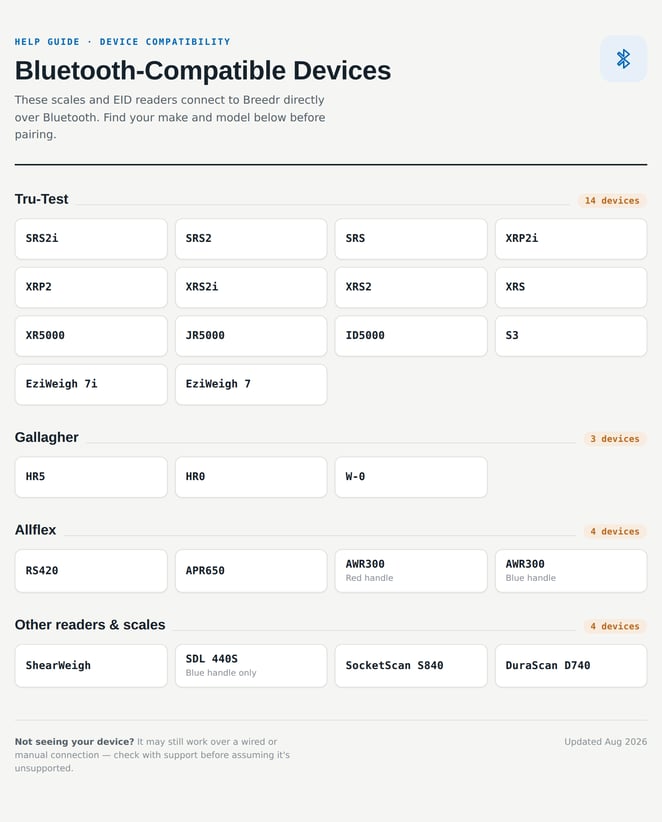Image resolution: width=662 pixels, height=822 pixels.
Task: Select SDL 440S Blue handle only card
Action: [x=251, y=666]
